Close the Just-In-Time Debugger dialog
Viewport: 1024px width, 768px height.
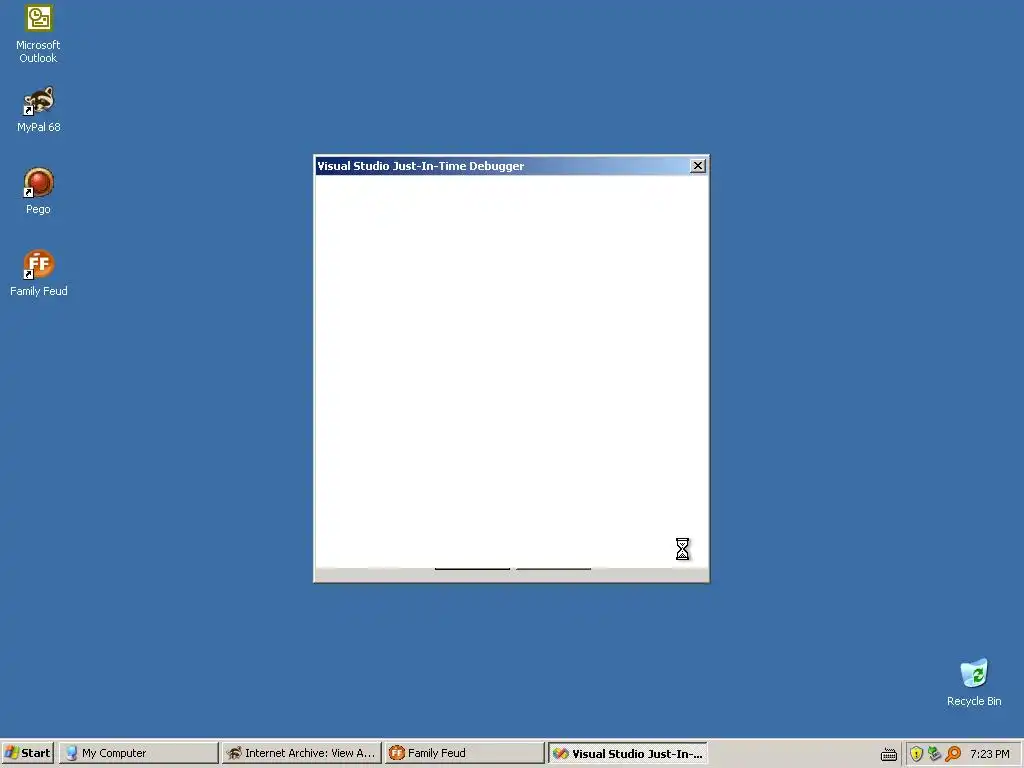[x=697, y=166]
